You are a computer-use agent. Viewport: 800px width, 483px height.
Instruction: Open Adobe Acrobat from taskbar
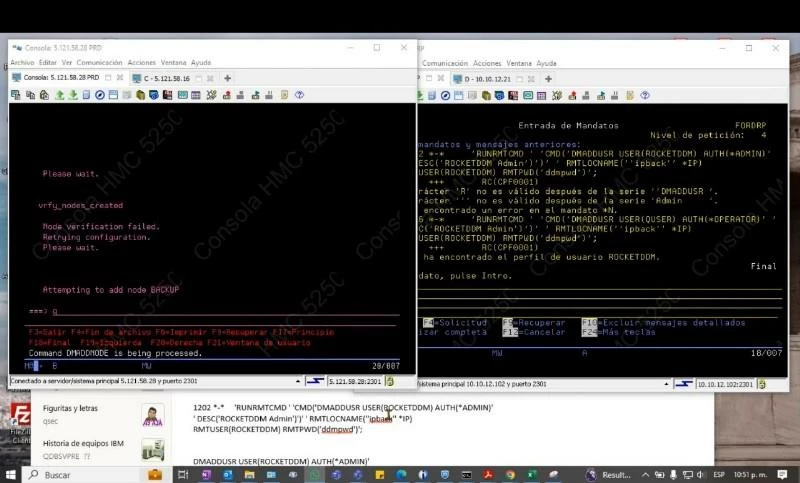coord(488,475)
